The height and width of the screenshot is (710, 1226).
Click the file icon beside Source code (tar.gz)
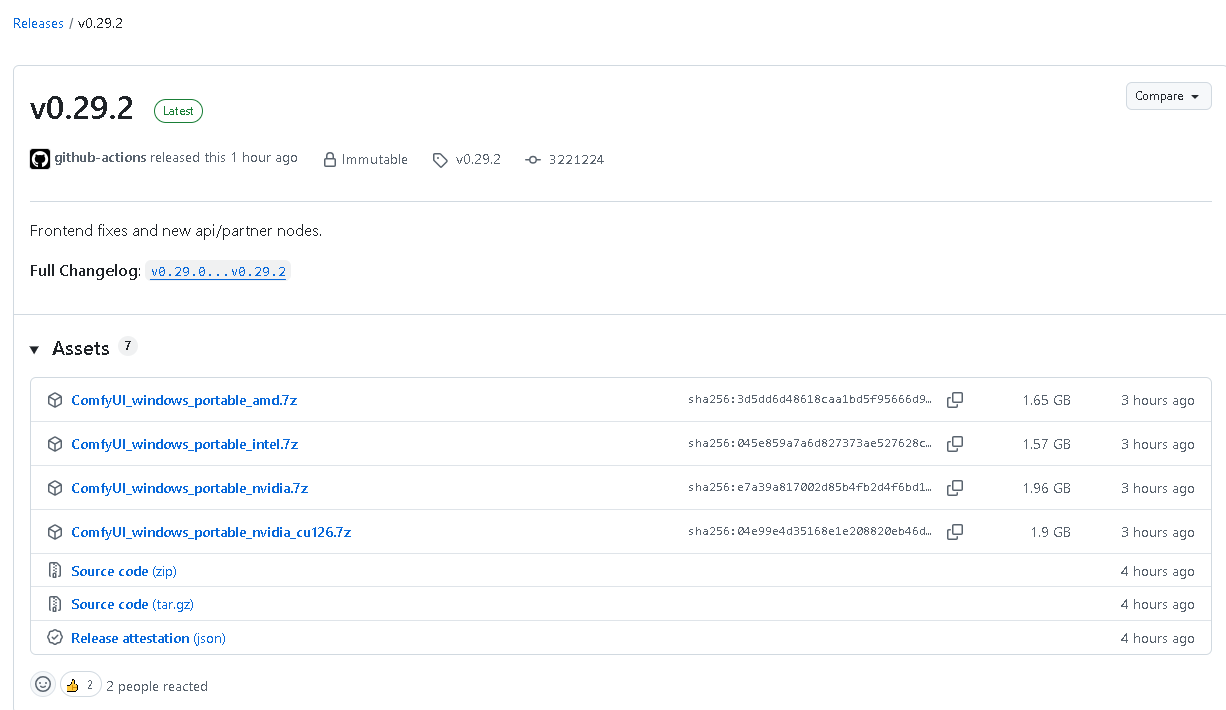55,604
